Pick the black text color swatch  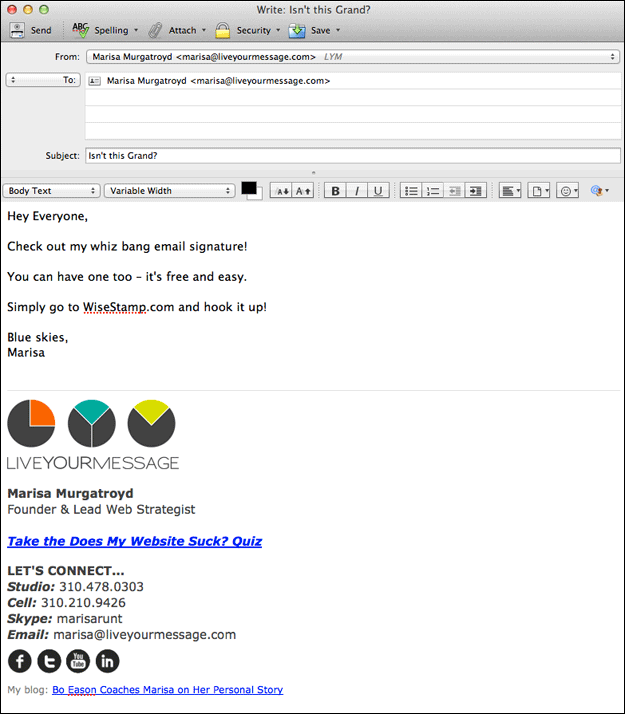[x=248, y=188]
